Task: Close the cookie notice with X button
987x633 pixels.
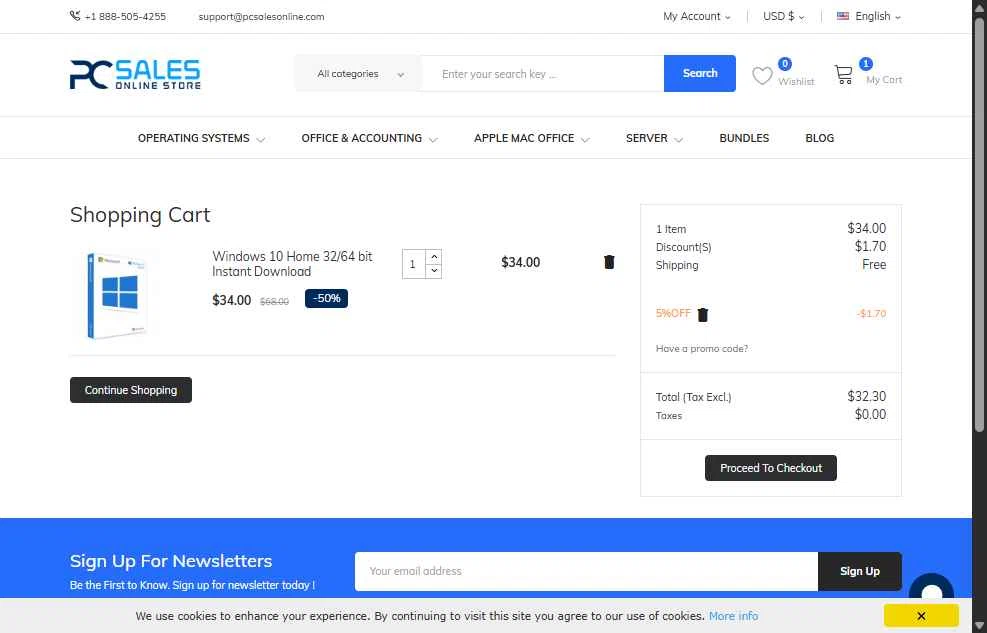Action: [921, 615]
